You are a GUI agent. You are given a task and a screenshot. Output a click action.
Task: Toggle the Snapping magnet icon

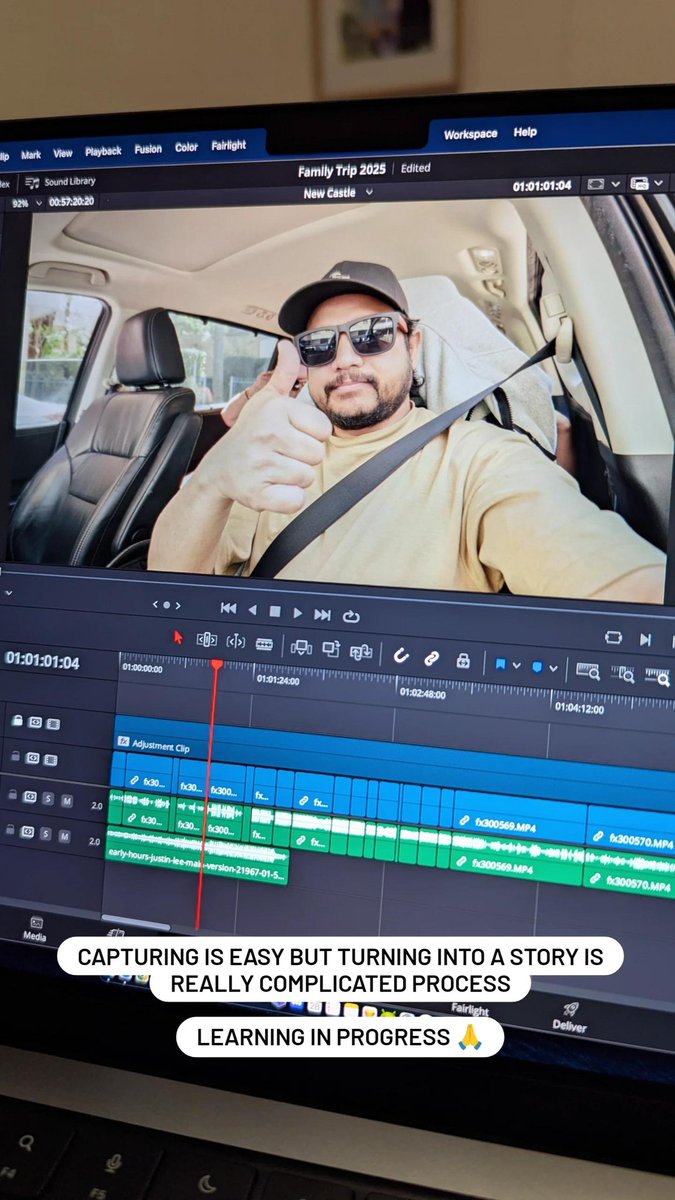click(401, 656)
